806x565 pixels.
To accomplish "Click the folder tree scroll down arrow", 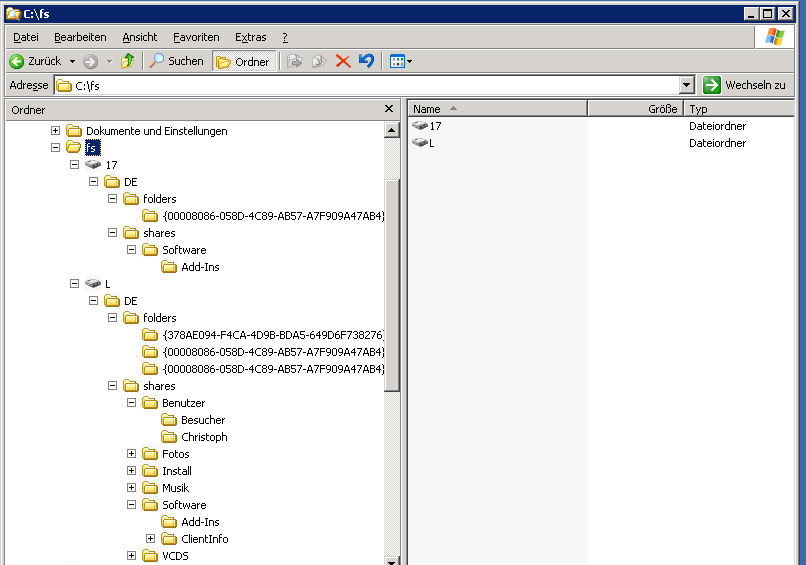I will tap(392, 560).
